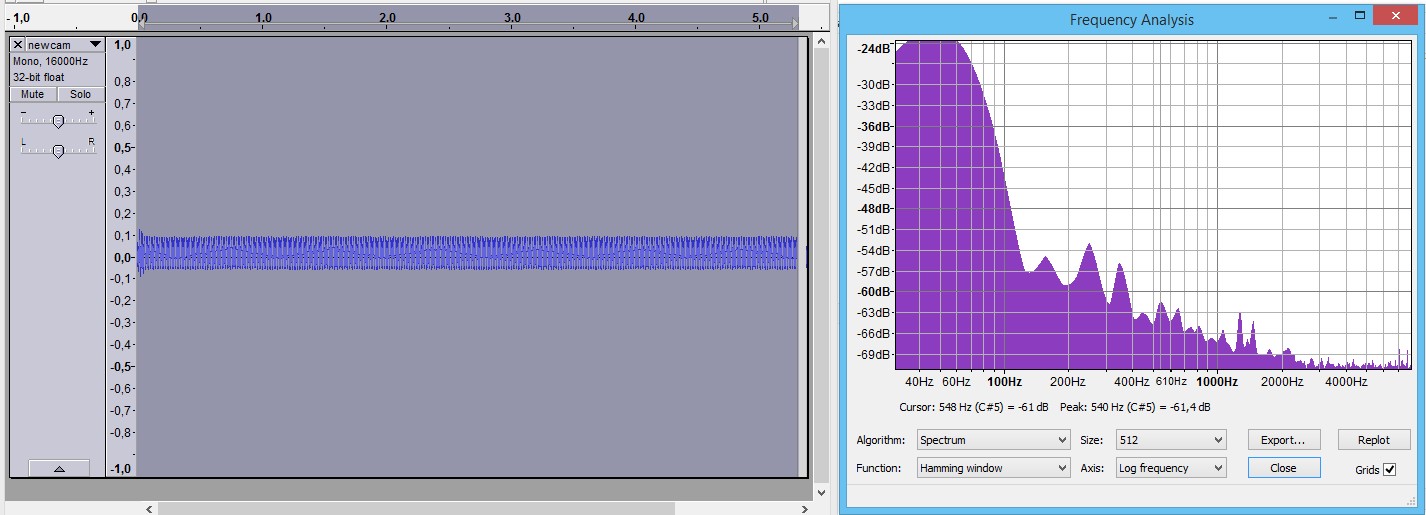
Task: Mute the newcam track
Action: [33, 94]
